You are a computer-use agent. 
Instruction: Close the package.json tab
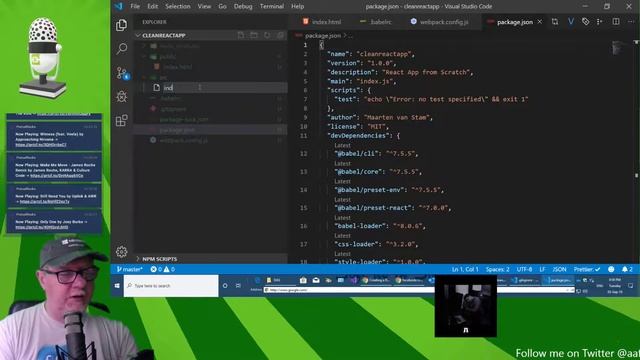coord(540,22)
